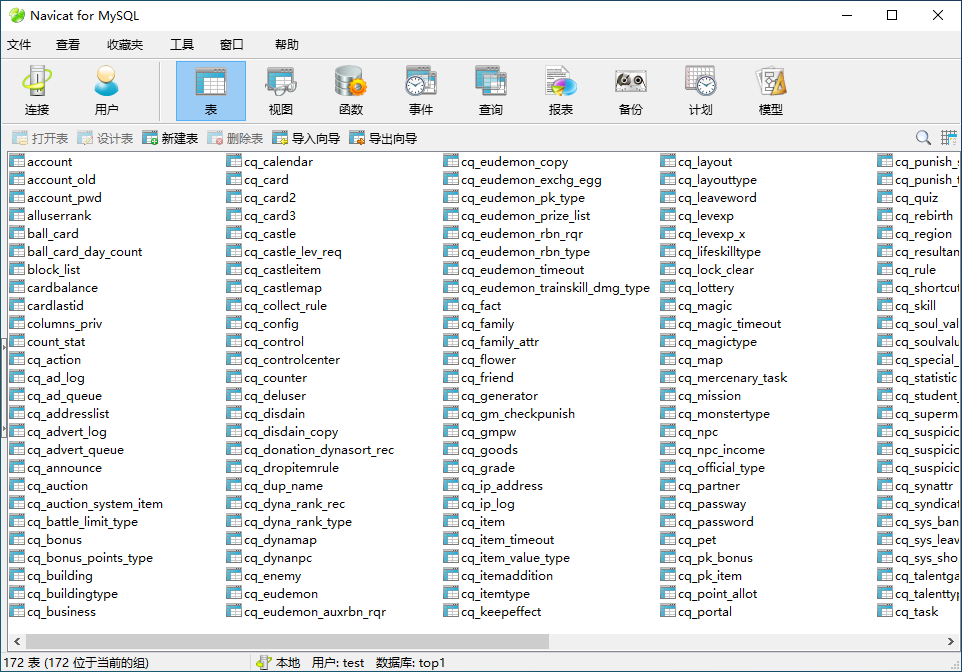Click the 函数 (Function) toolbar icon

(x=350, y=91)
